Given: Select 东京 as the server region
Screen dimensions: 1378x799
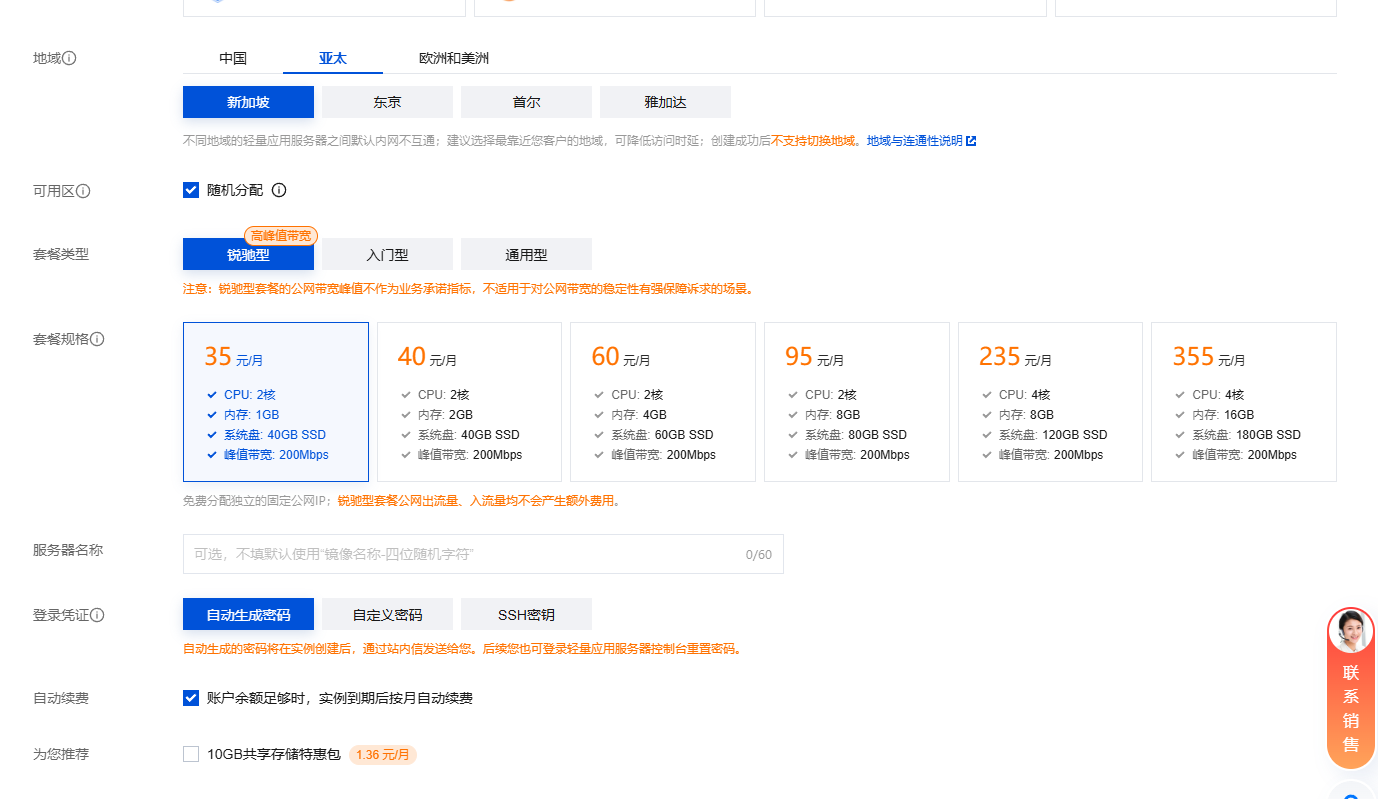Looking at the screenshot, I should 386,101.
